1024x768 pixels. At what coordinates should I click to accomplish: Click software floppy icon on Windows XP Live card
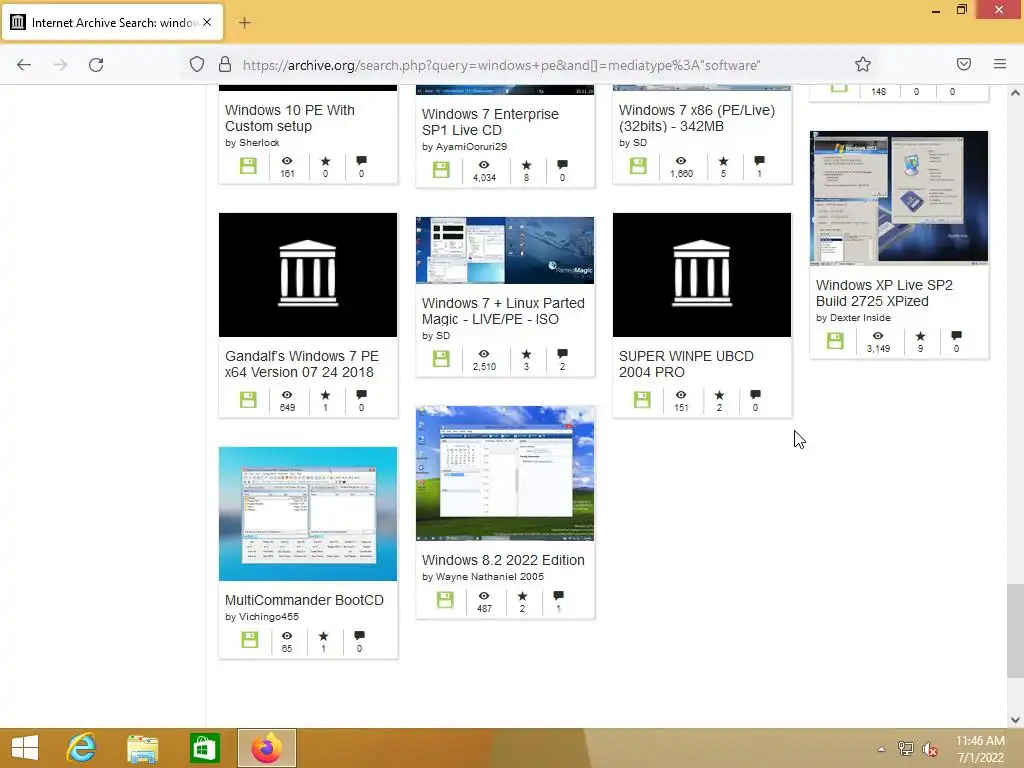click(835, 340)
